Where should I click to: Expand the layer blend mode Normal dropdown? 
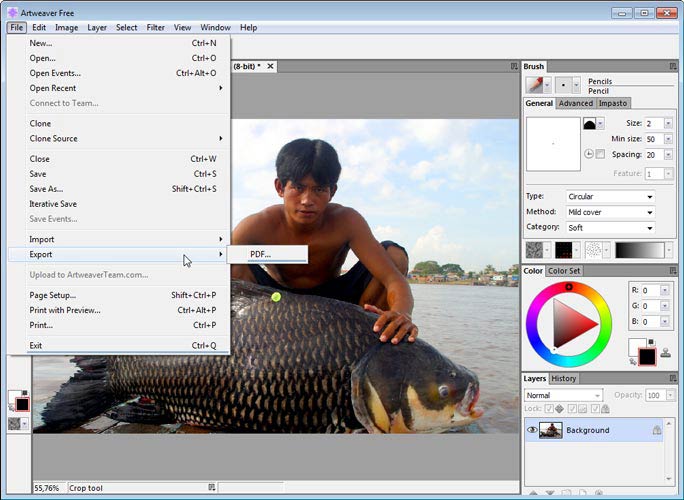click(563, 395)
